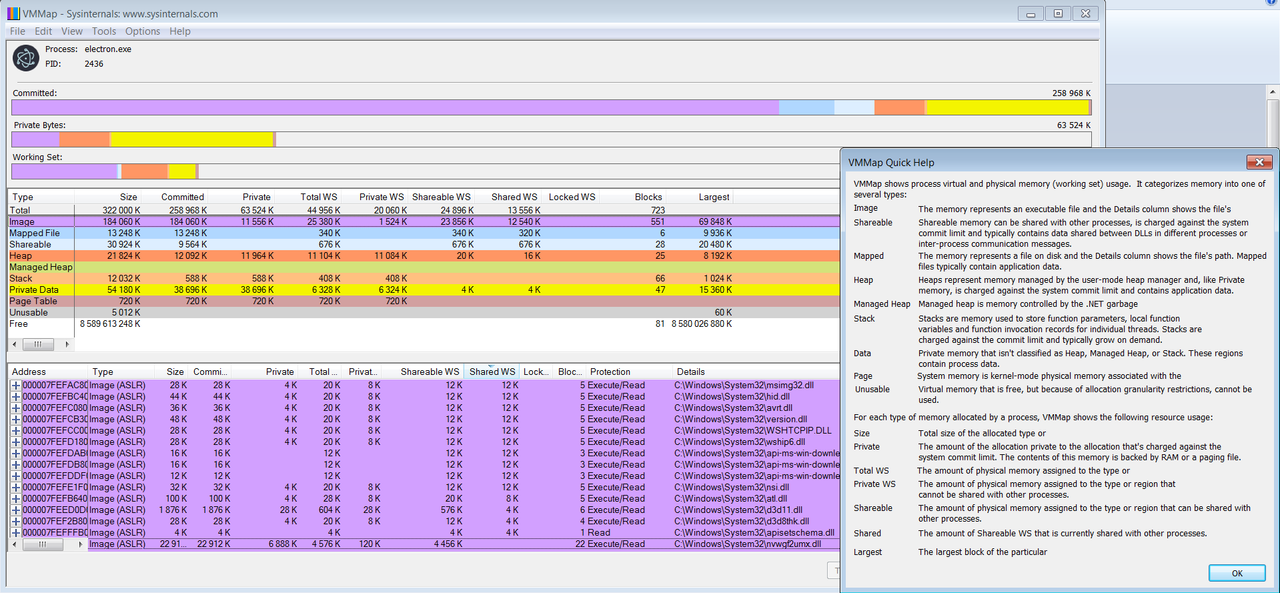
Task: Select the Image row in summary table
Action: [x=423, y=221]
